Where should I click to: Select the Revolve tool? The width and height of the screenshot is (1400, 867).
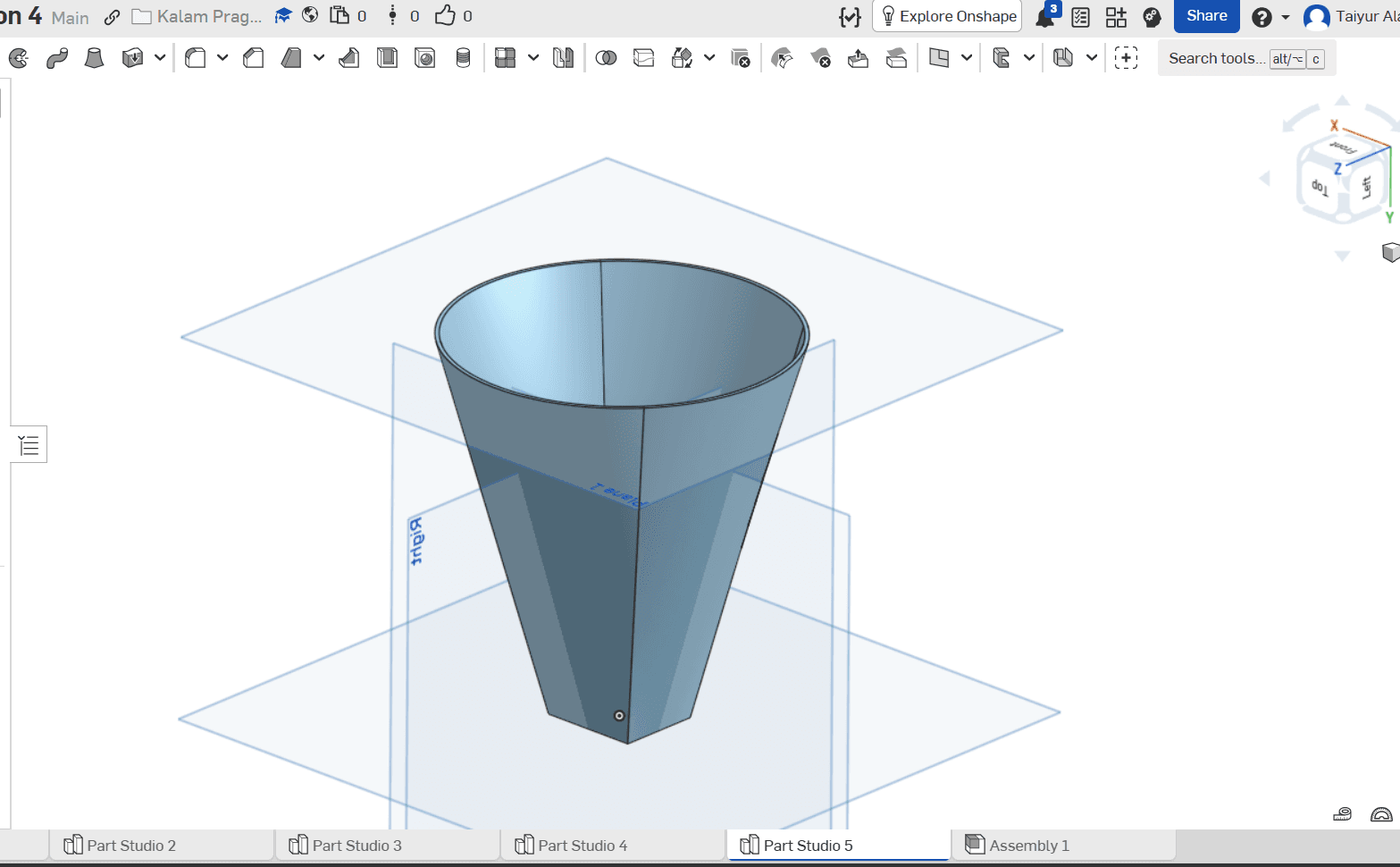tap(19, 58)
